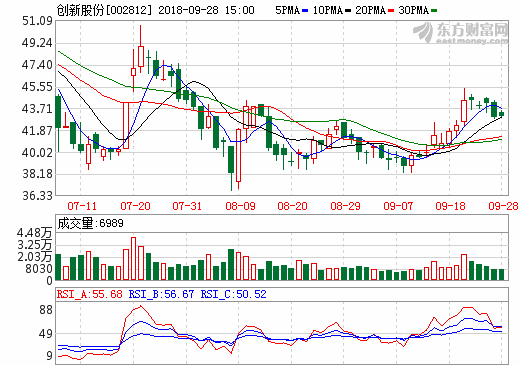Click the 41.87 price axis label
This screenshot has width=520, height=365.
(x=37, y=131)
